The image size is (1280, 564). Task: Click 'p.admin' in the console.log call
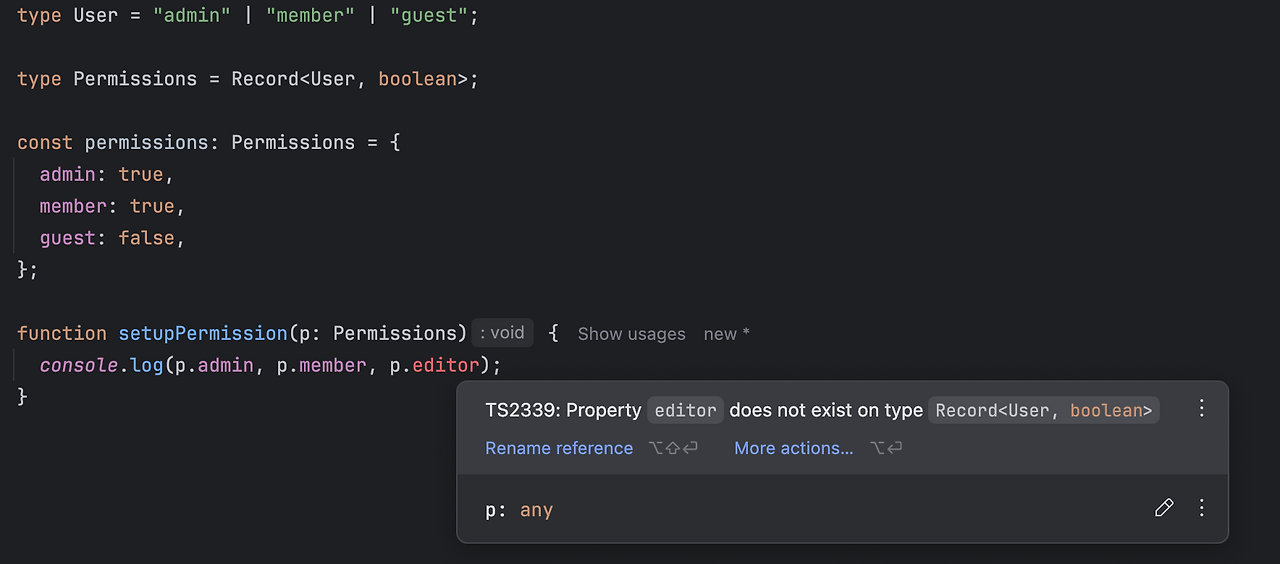(x=215, y=365)
